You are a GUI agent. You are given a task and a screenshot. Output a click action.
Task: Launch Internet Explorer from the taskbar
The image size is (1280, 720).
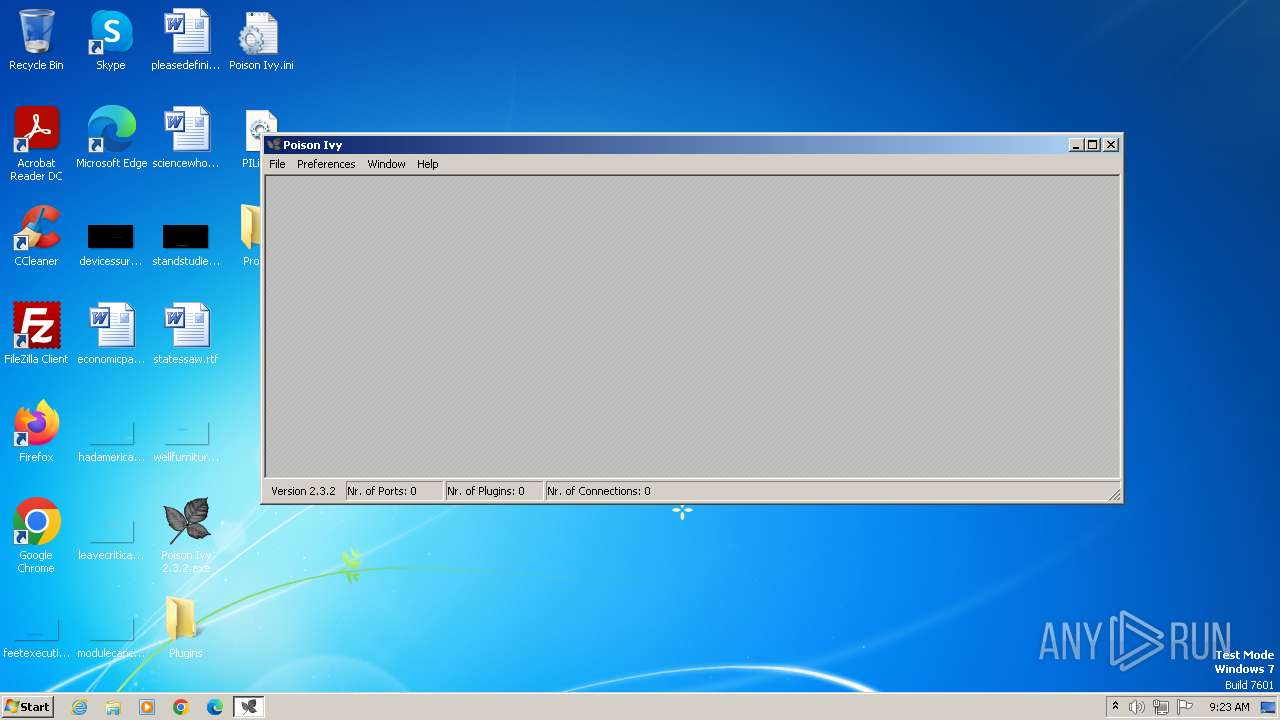79,707
